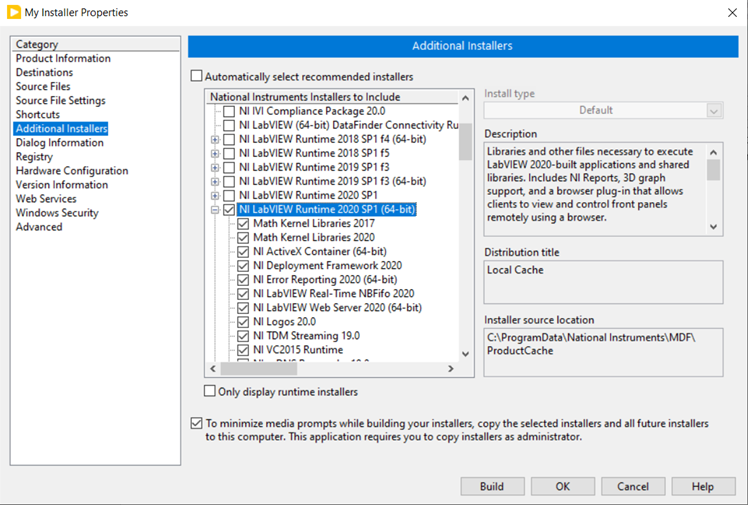Click Description box scroll up arrow

[714, 153]
